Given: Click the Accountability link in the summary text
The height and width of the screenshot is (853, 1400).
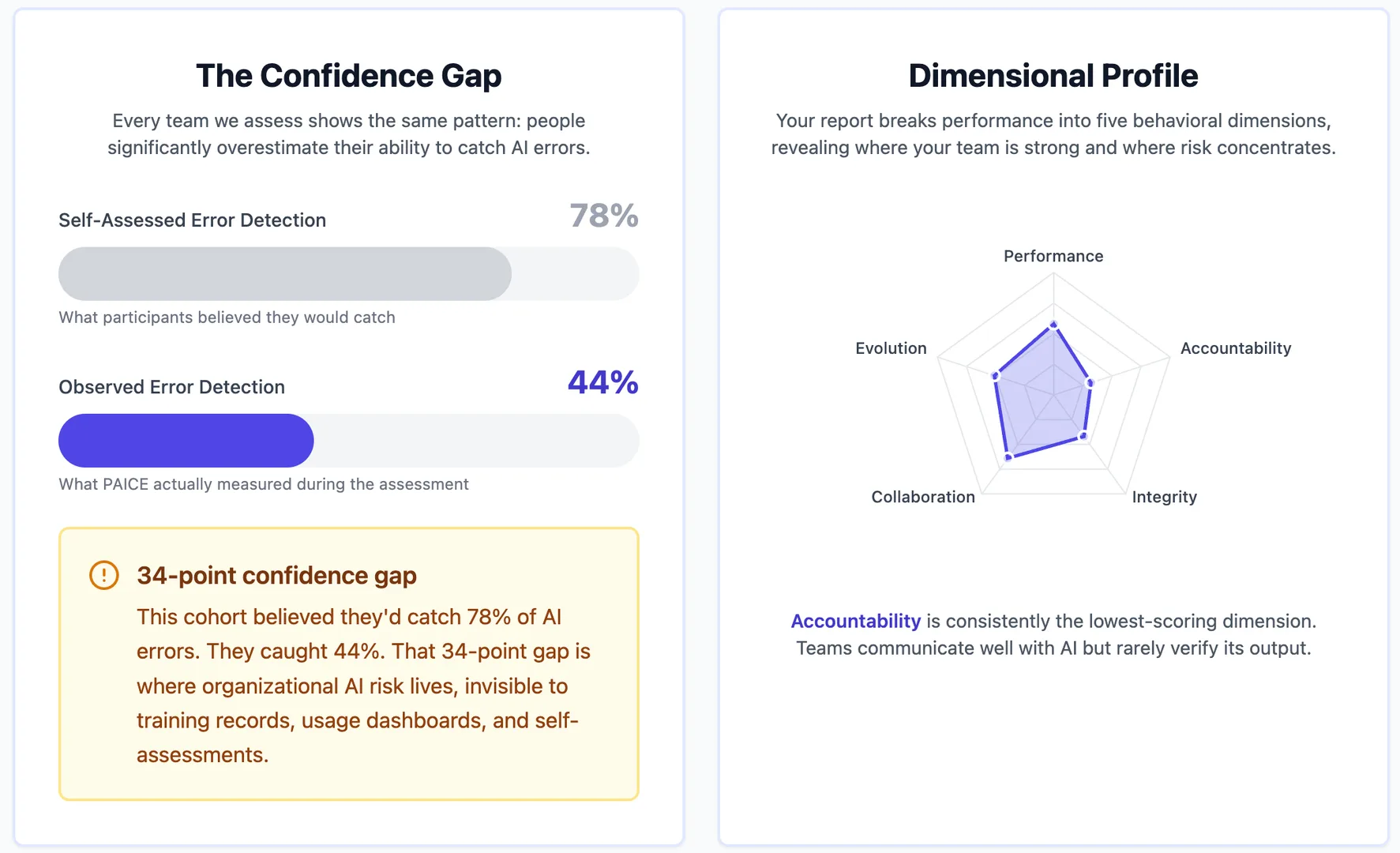Looking at the screenshot, I should pos(855,622).
